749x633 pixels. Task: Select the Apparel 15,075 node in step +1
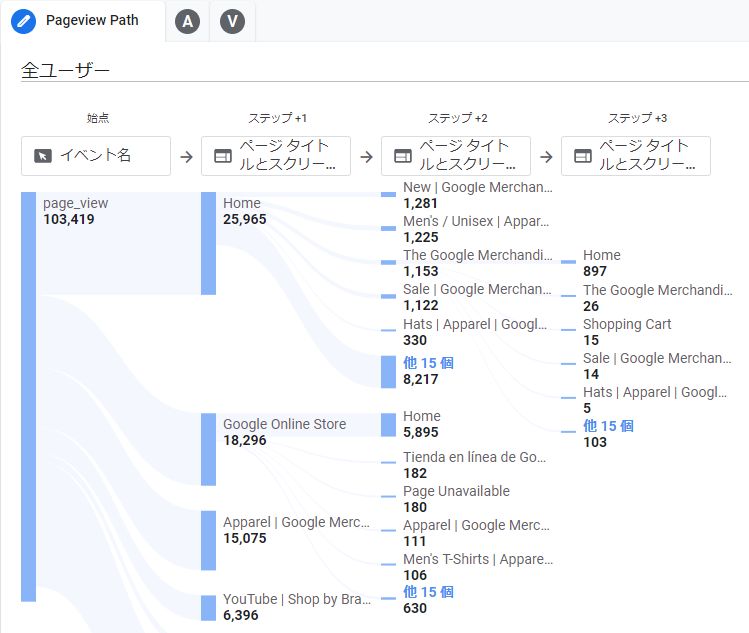pos(208,540)
